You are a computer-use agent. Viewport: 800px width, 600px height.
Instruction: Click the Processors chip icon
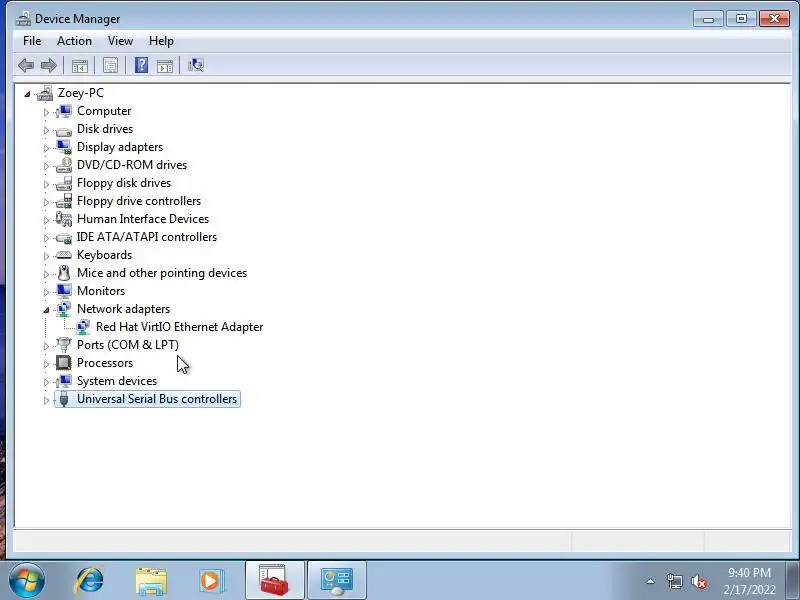64,363
